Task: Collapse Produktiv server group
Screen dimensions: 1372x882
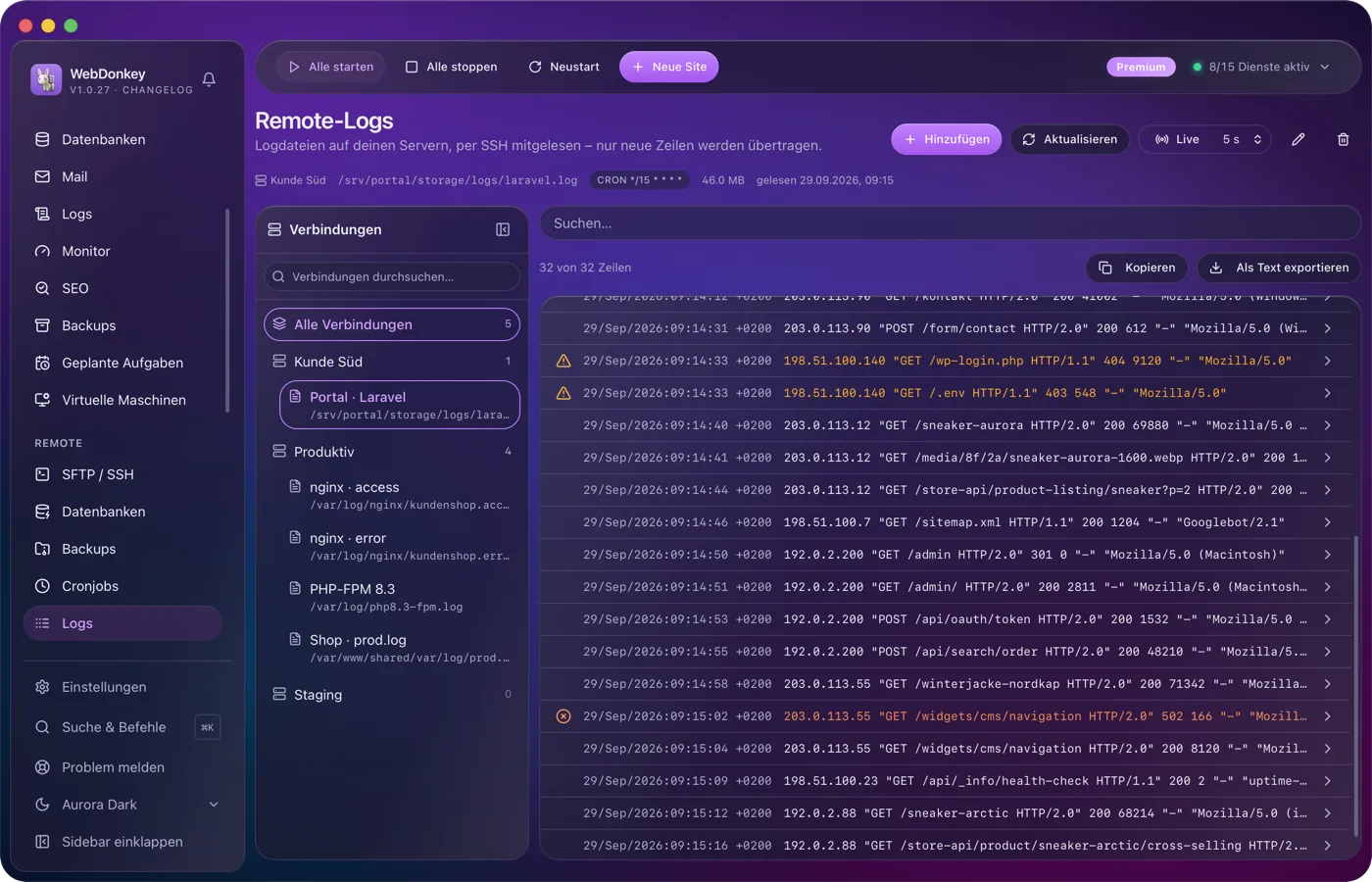Action: (392, 452)
